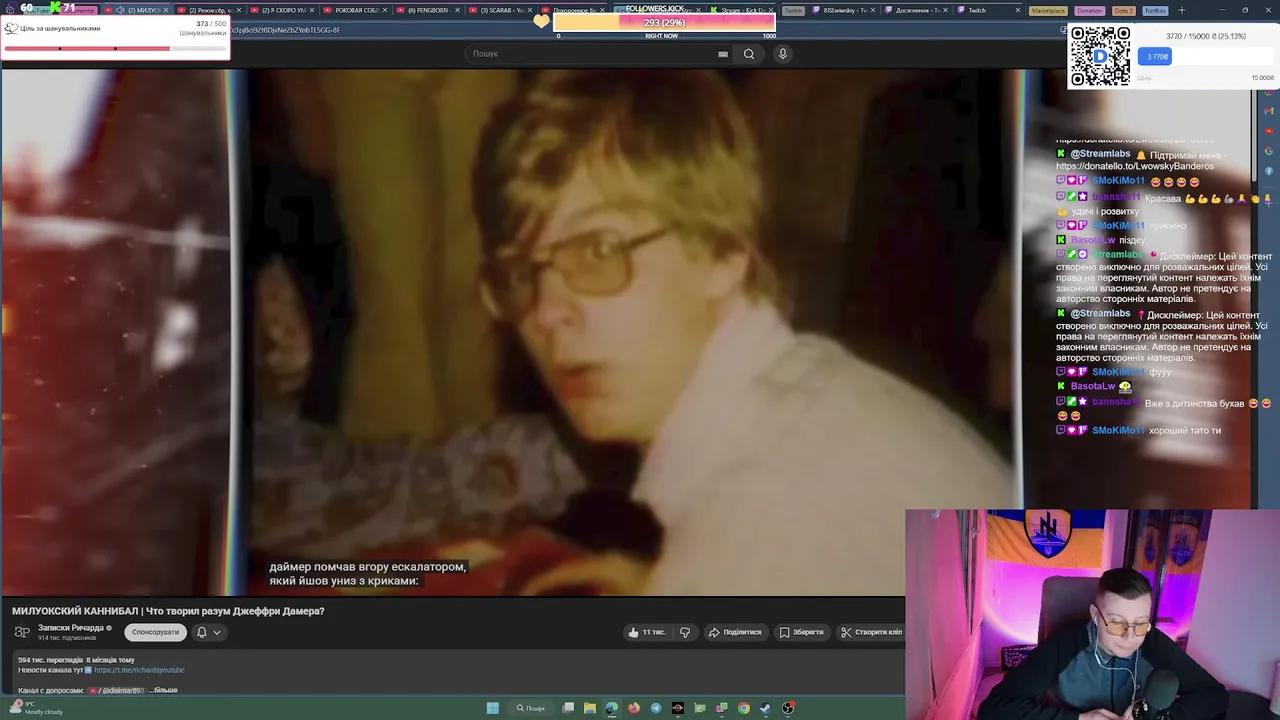The height and width of the screenshot is (720, 1280).
Task: Expand notification options chevron beside bell
Action: point(216,632)
